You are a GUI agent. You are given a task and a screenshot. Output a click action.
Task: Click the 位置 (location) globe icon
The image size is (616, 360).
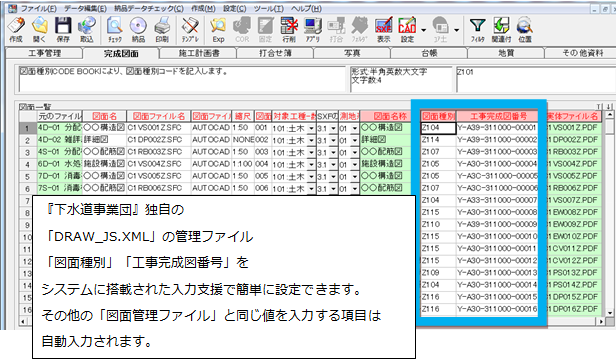(525, 29)
